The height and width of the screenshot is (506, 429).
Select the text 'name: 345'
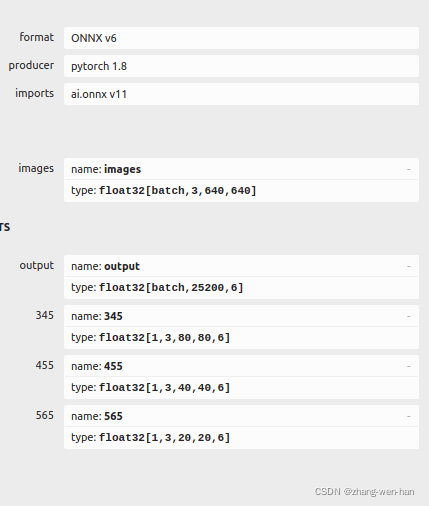click(97, 316)
